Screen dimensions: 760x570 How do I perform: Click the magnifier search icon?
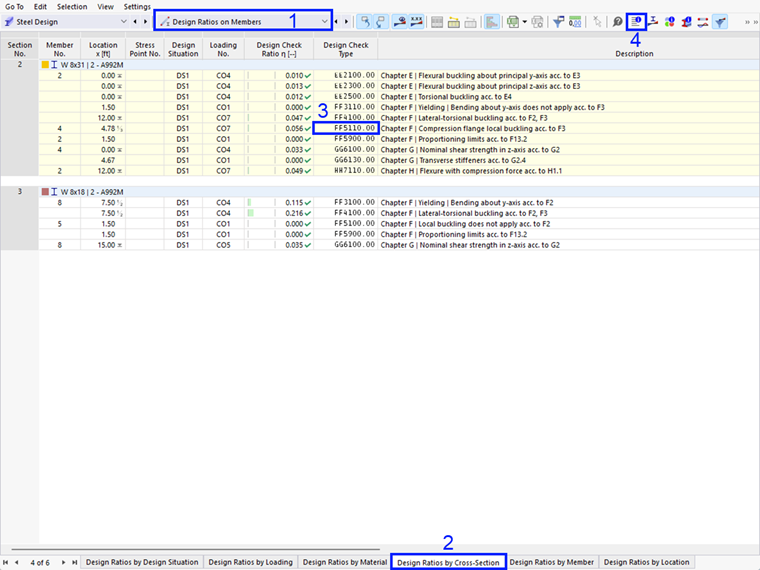point(617,22)
